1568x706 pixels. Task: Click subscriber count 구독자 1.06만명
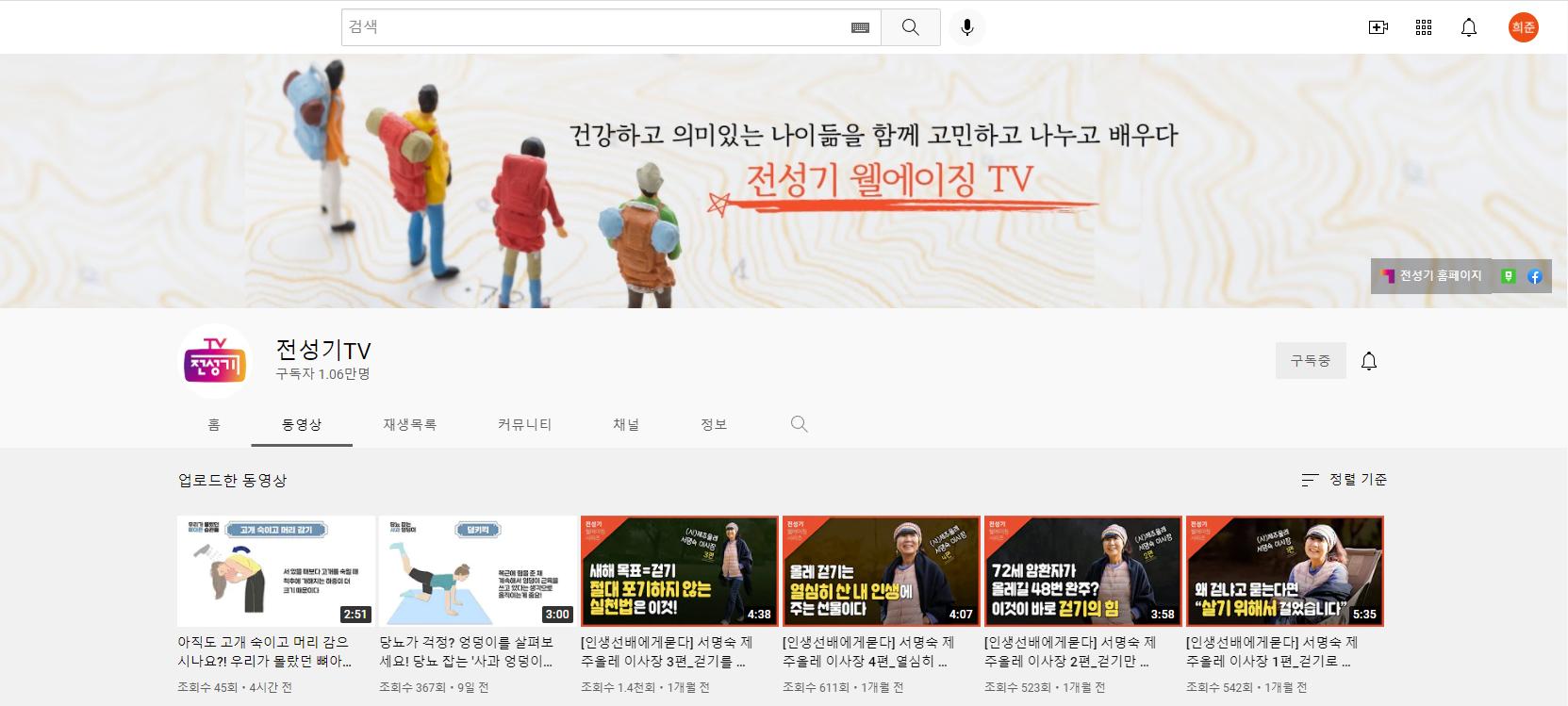coord(322,374)
